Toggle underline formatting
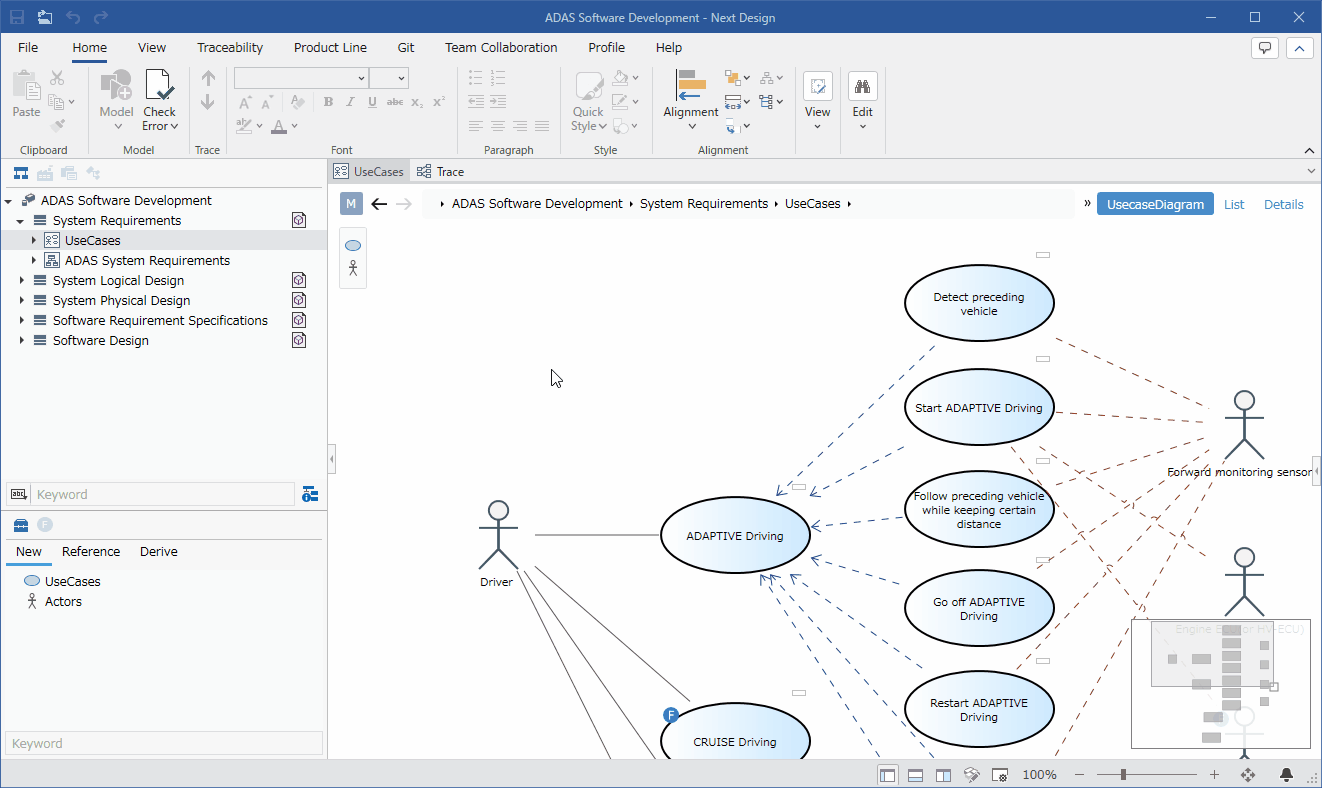1322x788 pixels. [x=372, y=102]
